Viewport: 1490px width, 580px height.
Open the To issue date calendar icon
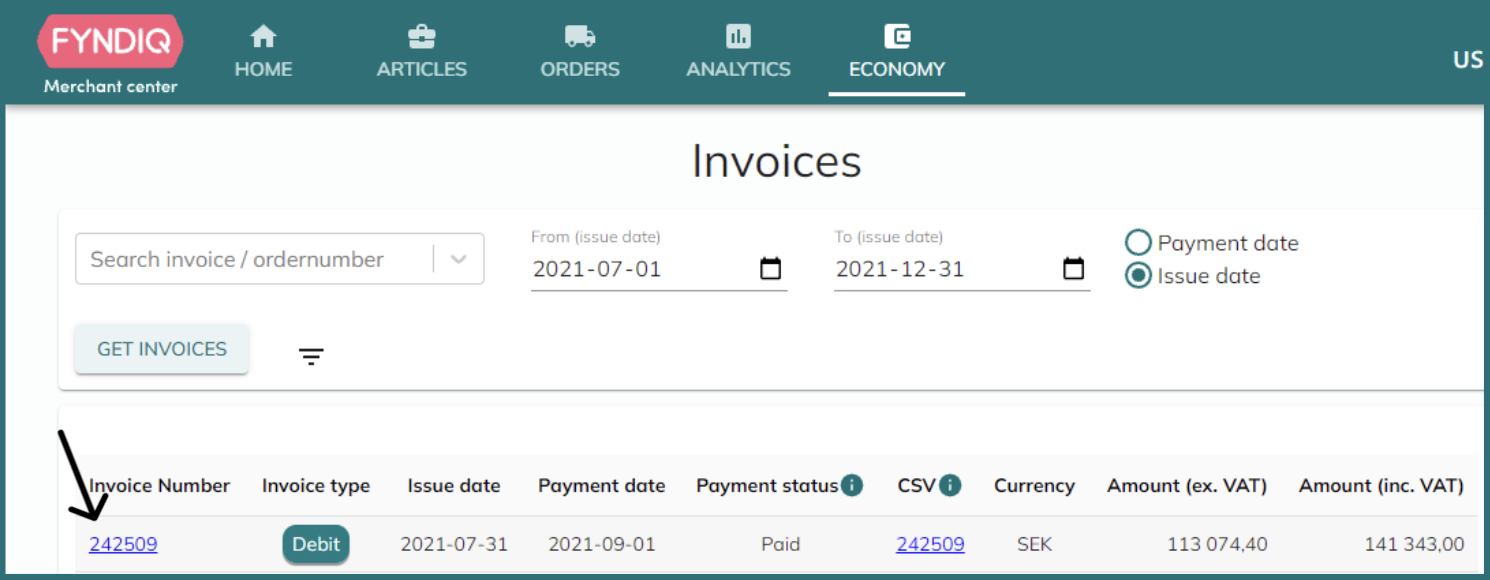pos(1073,269)
